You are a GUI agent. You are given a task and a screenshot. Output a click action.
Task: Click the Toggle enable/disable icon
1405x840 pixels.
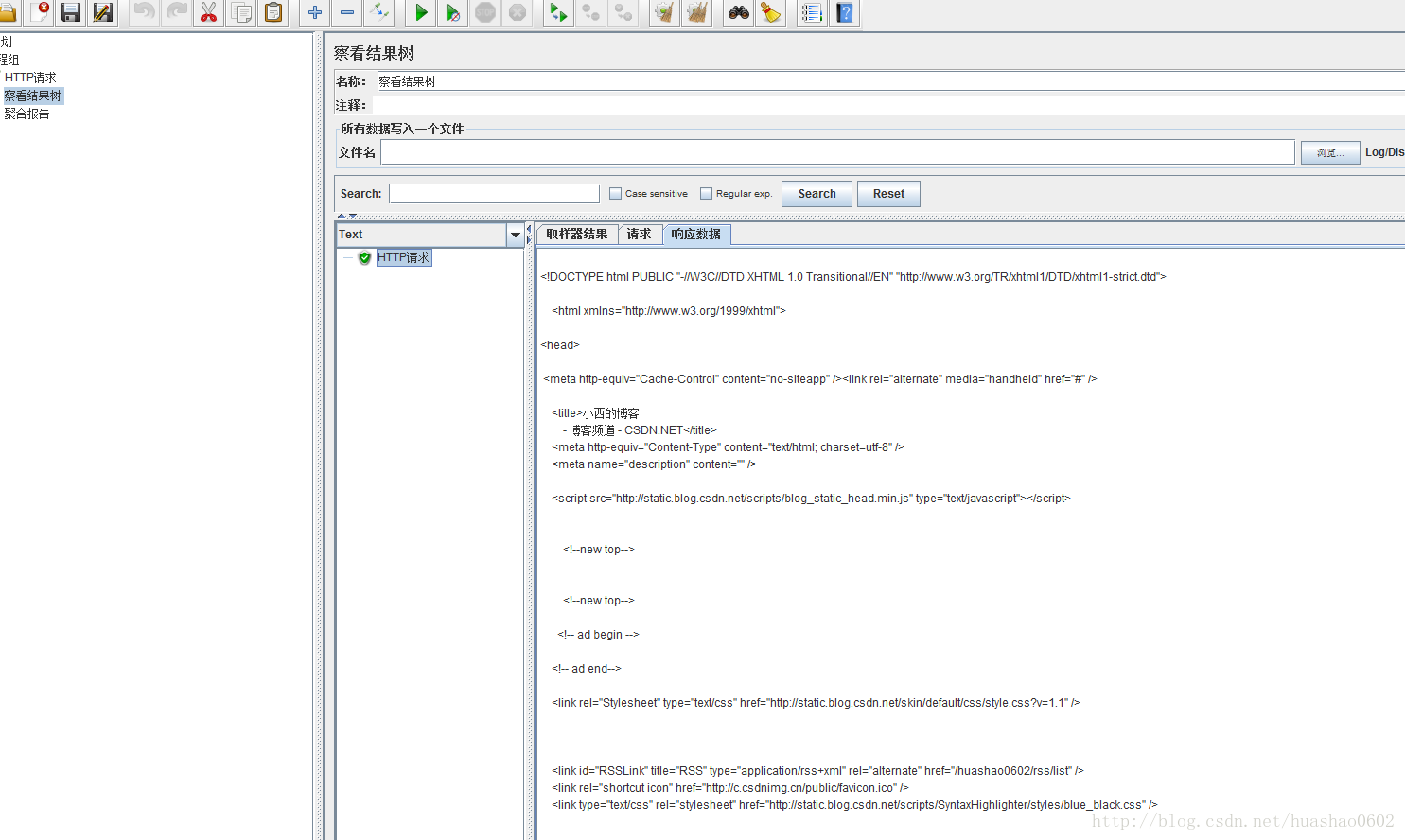click(379, 12)
